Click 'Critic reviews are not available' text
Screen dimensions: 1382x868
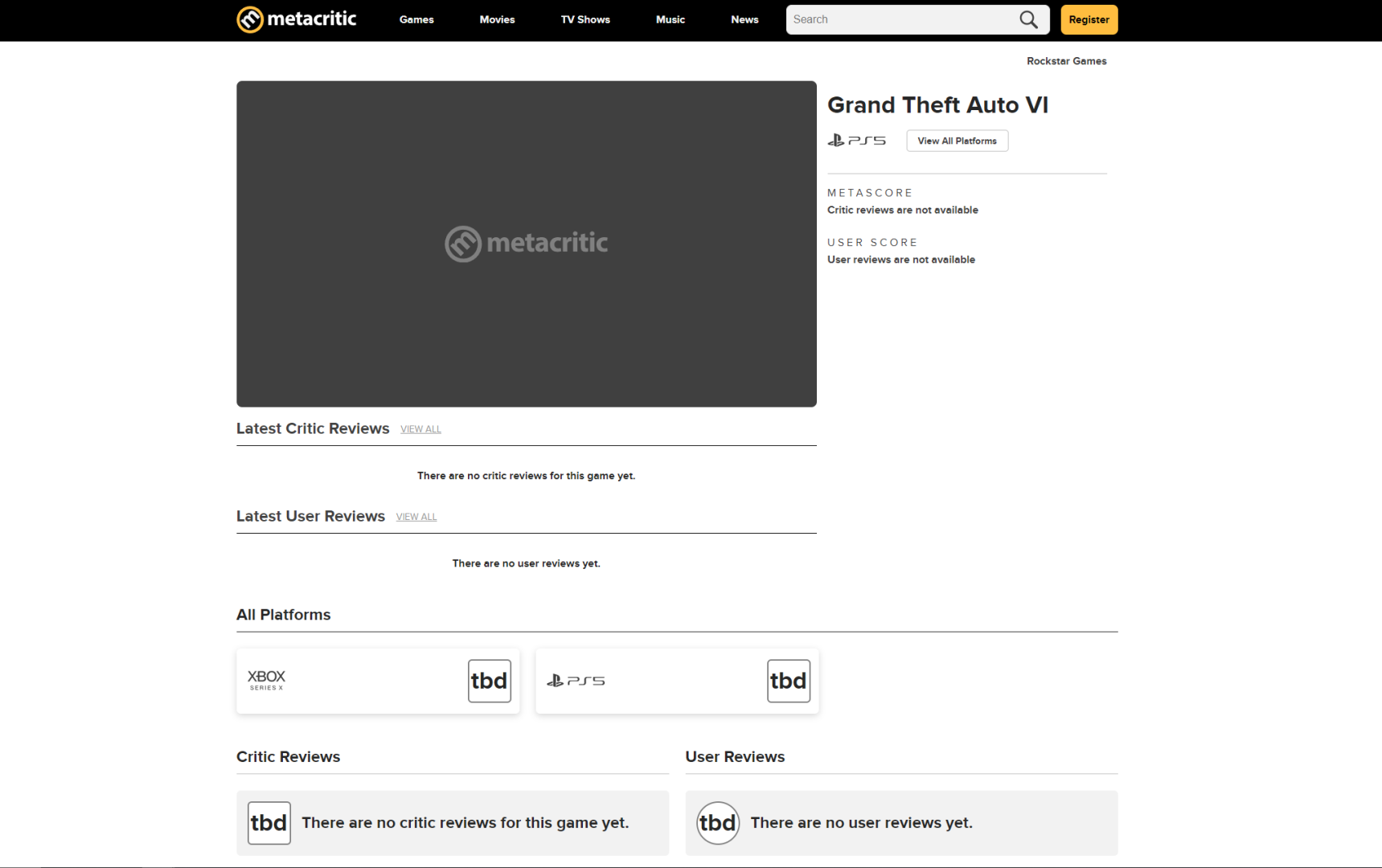903,210
